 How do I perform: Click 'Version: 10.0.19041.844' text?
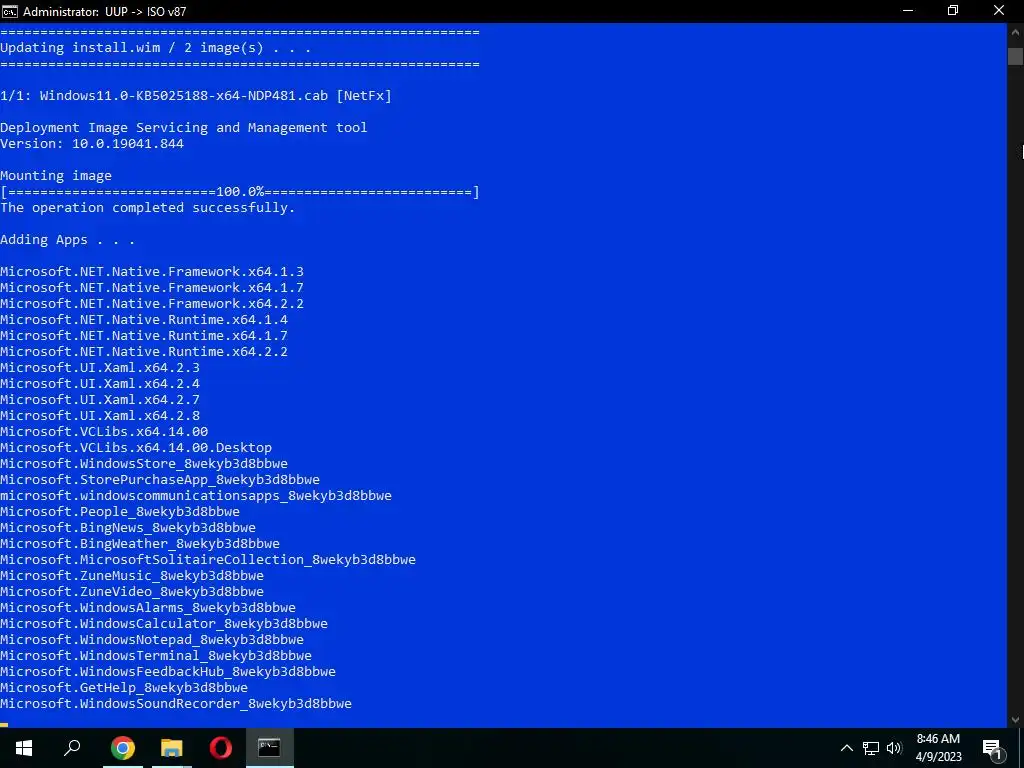(x=92, y=144)
